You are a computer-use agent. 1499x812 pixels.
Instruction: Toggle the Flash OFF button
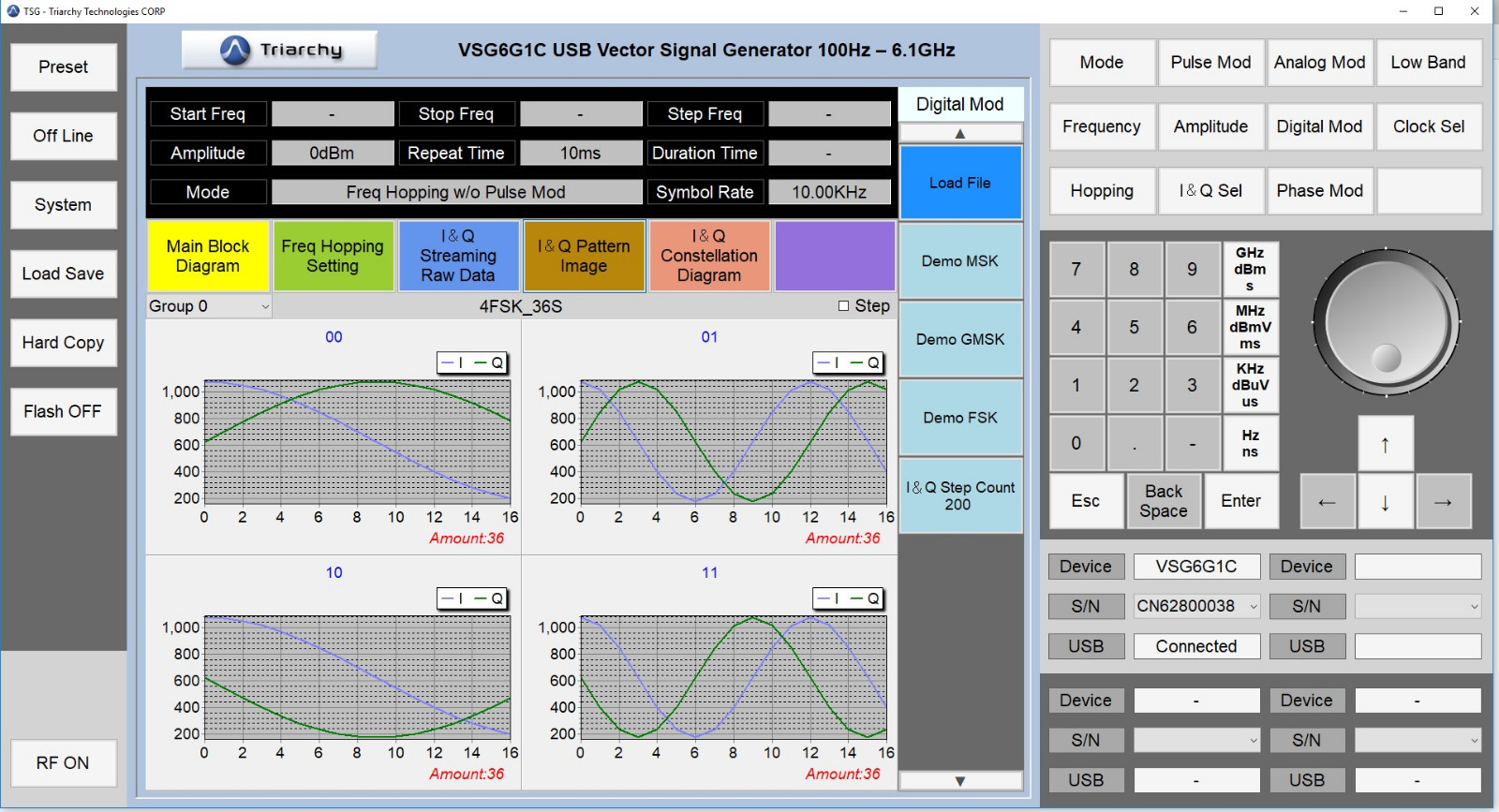click(63, 411)
